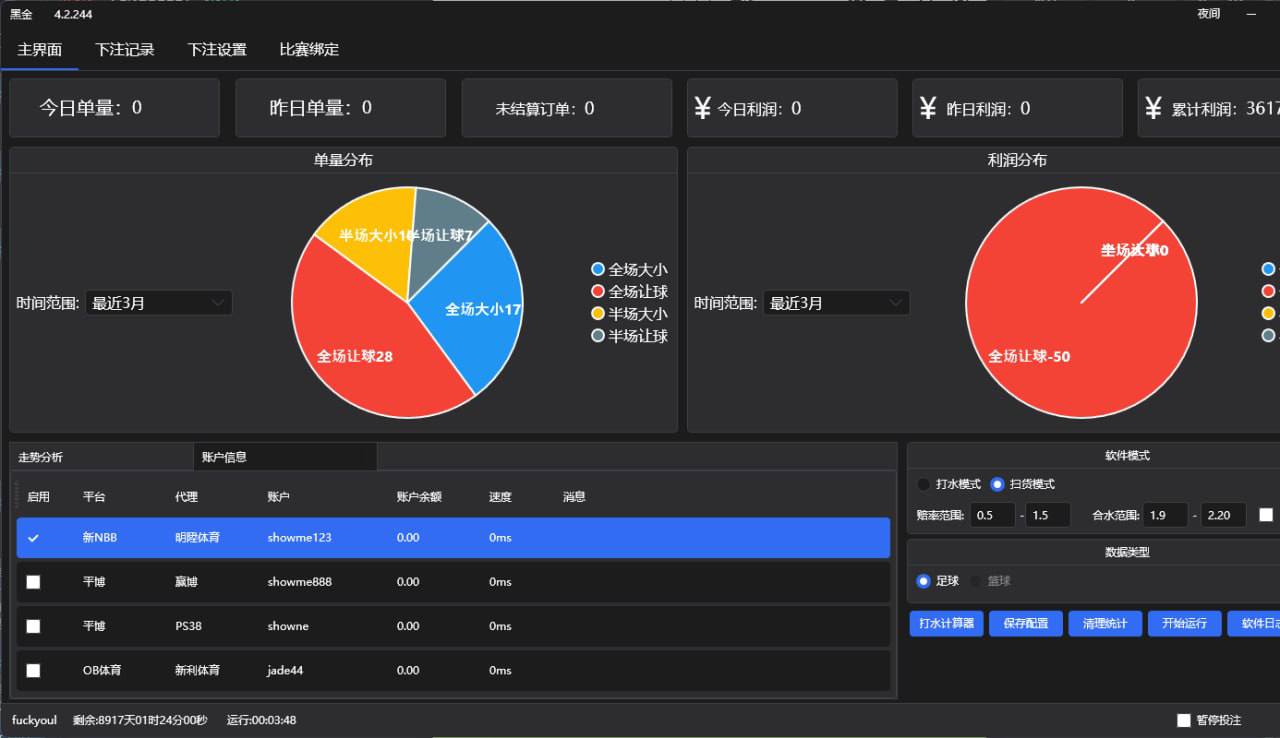
Task: Enable the showme888 account checkbox
Action: tap(33, 582)
